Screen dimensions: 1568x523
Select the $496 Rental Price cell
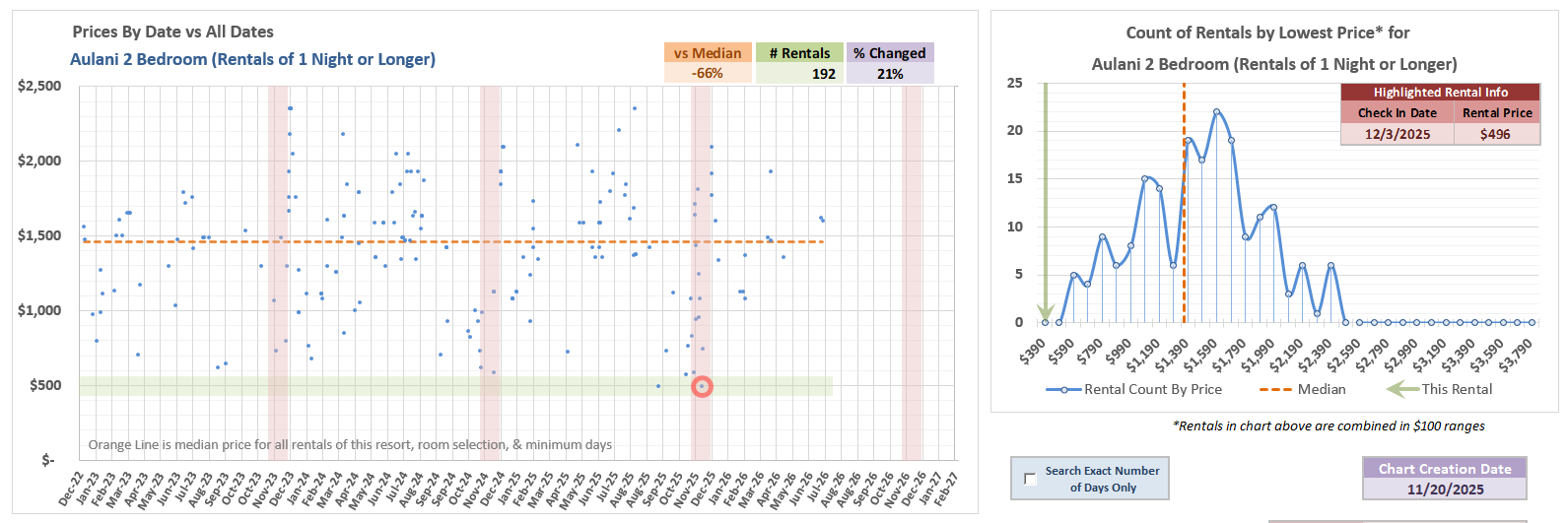point(1495,134)
